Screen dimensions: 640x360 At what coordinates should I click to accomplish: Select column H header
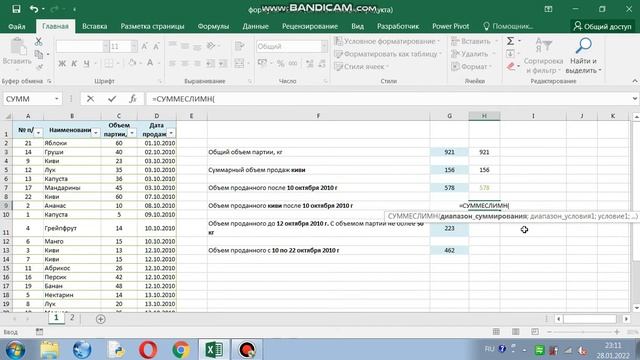pyautogui.click(x=484, y=116)
